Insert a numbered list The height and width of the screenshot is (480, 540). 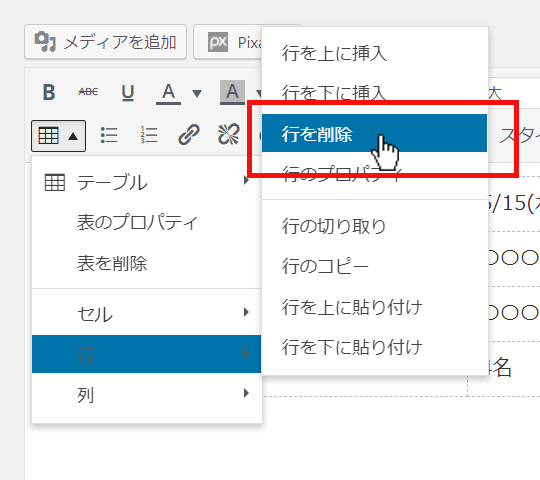pyautogui.click(x=149, y=135)
